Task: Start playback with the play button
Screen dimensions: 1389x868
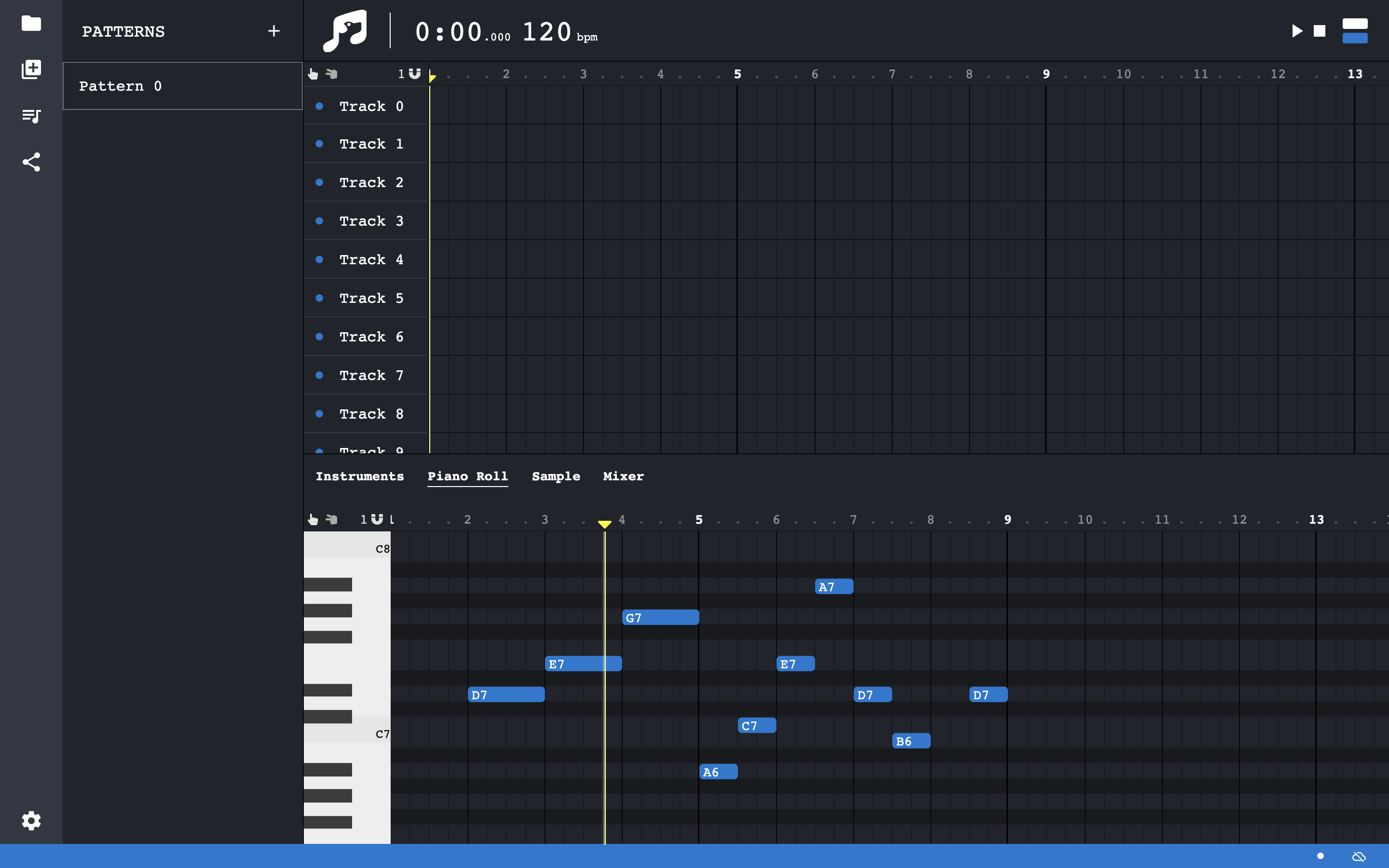Action: [1296, 31]
